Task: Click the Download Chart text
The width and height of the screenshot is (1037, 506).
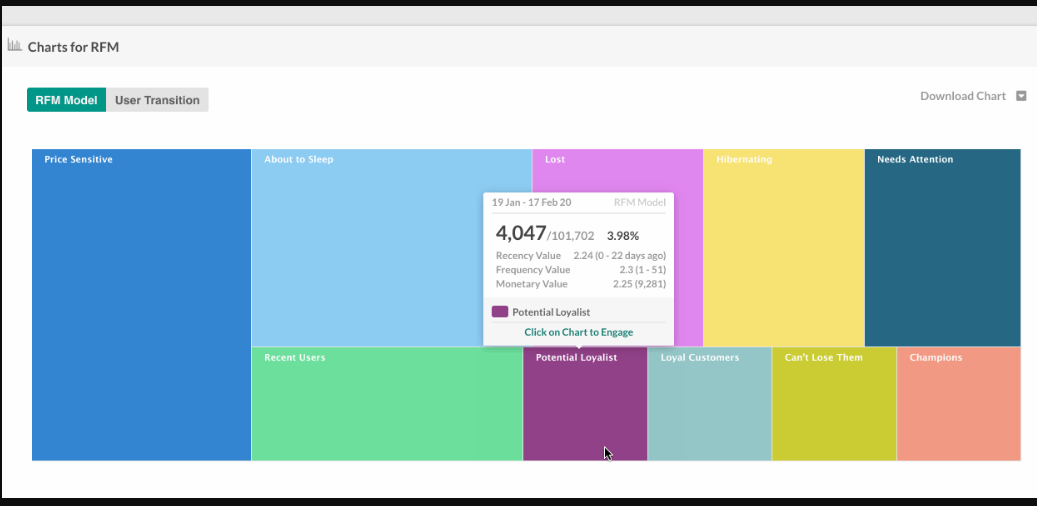Action: [x=962, y=97]
